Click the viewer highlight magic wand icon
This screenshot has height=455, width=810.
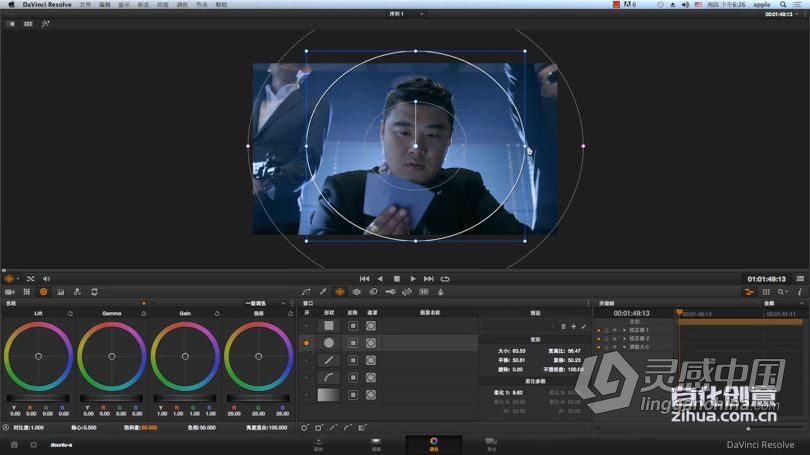(45, 24)
